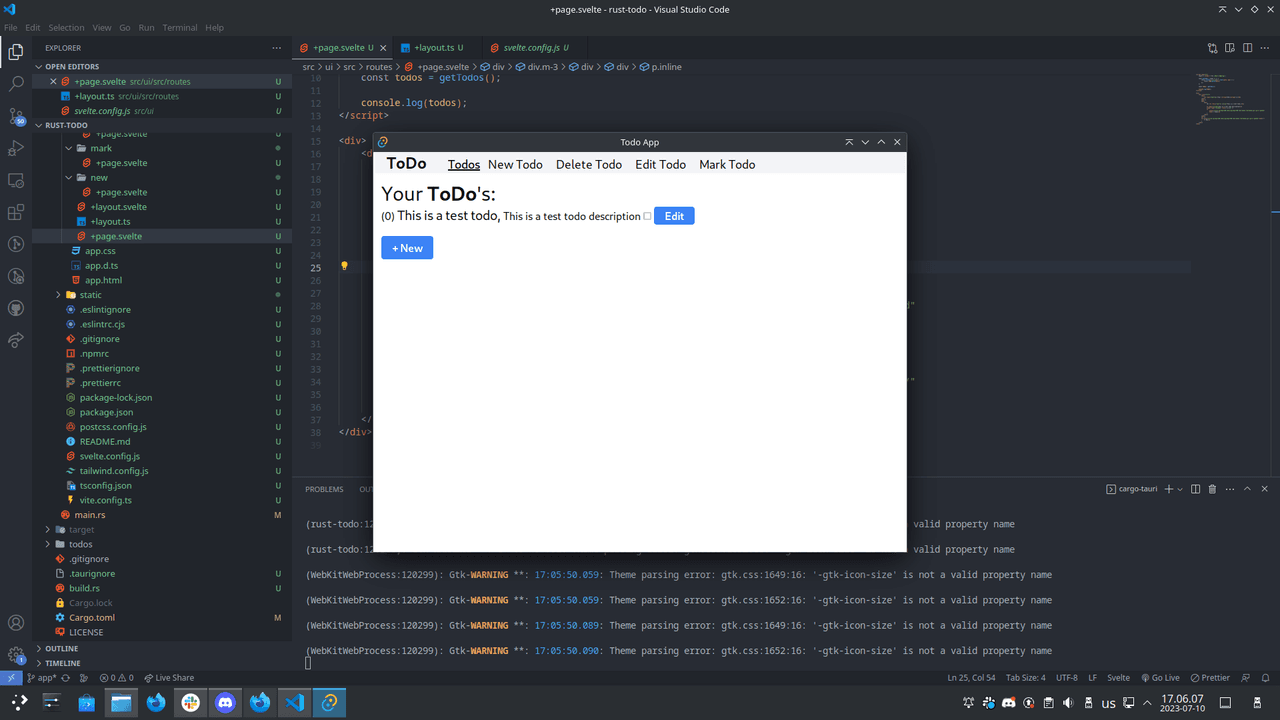
Task: Open Source Control view with badge
Action: click(16, 116)
